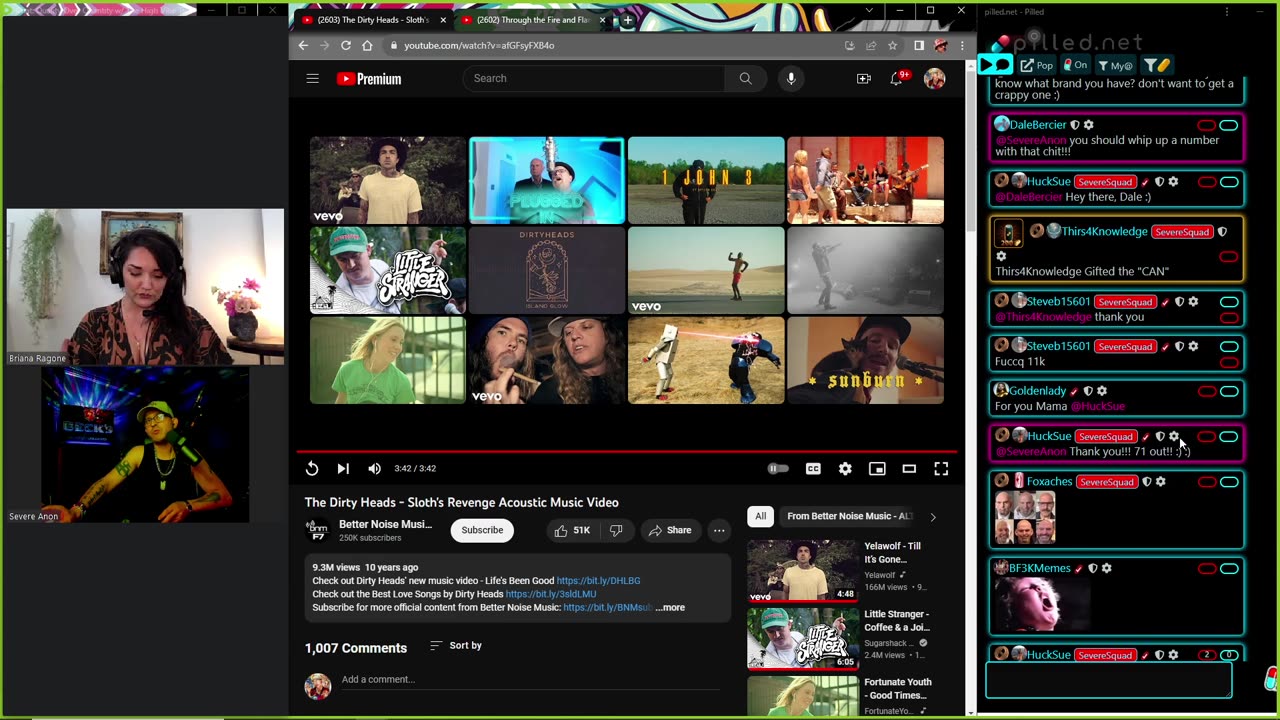The height and width of the screenshot is (720, 1280).
Task: Toggle the pilled.net On switch
Action: point(1075,65)
